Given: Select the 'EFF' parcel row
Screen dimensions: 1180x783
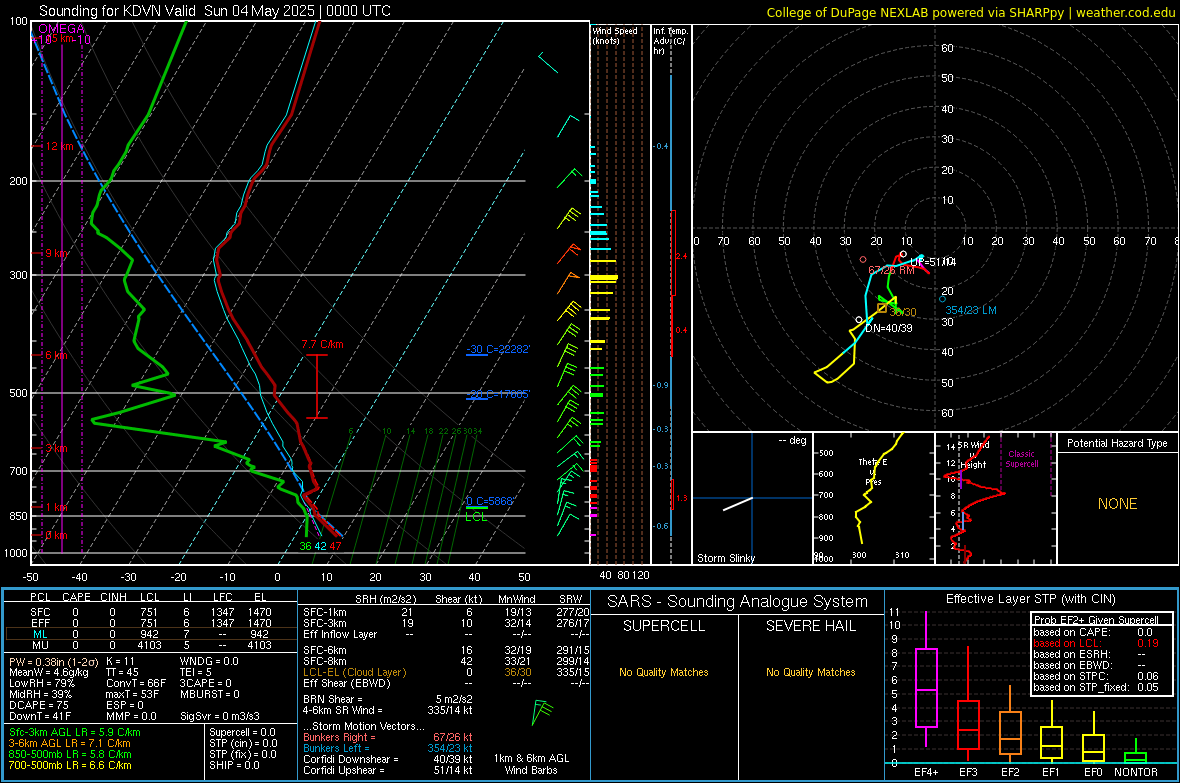Looking at the screenshot, I should pyautogui.click(x=151, y=623).
